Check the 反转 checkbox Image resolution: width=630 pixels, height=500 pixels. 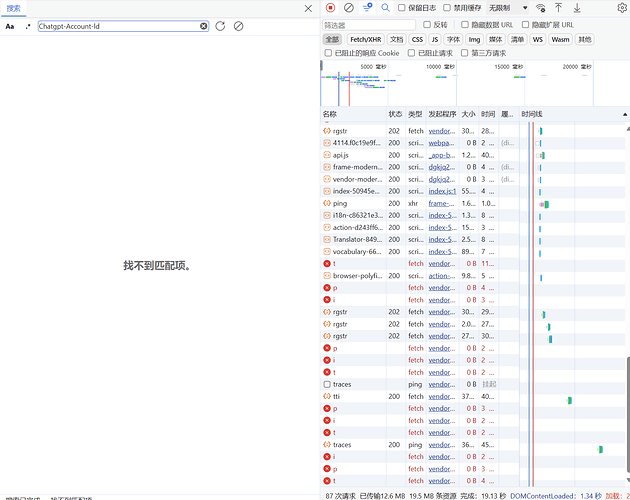click(x=427, y=25)
